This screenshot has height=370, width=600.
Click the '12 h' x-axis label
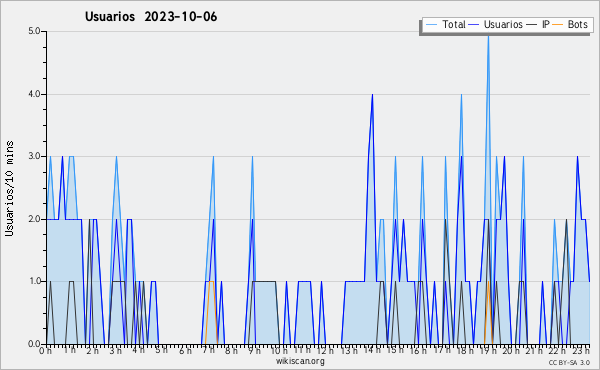click(x=325, y=350)
